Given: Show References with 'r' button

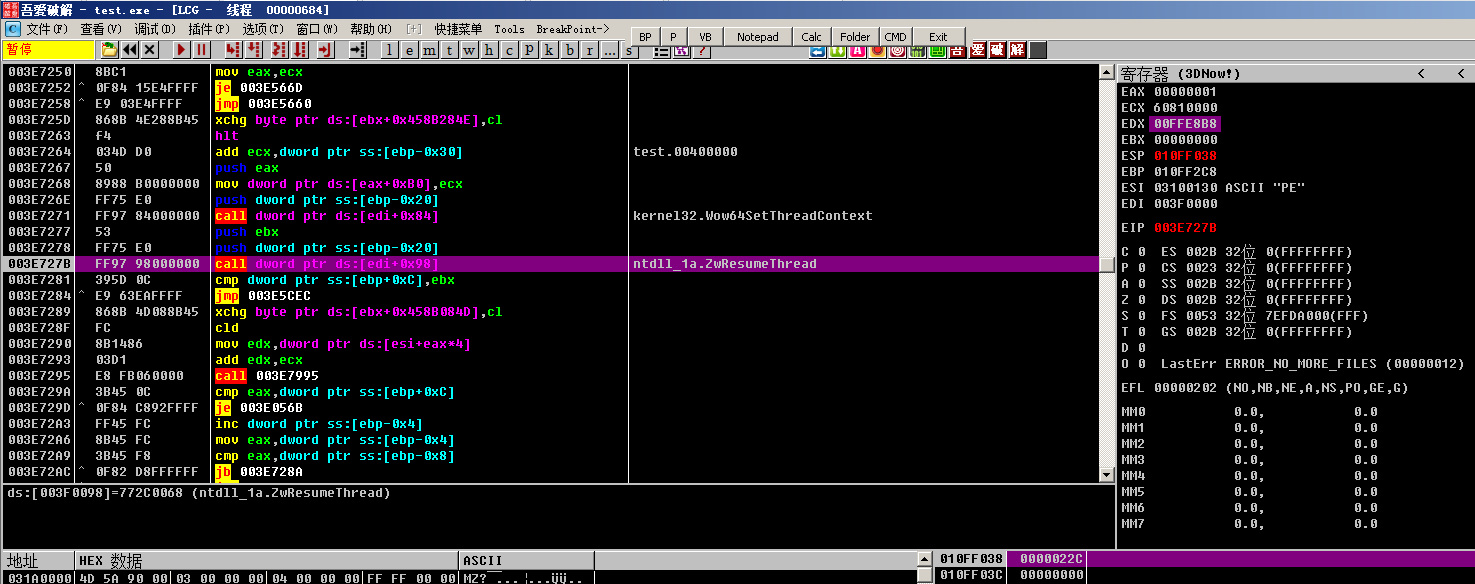Looking at the screenshot, I should [588, 50].
